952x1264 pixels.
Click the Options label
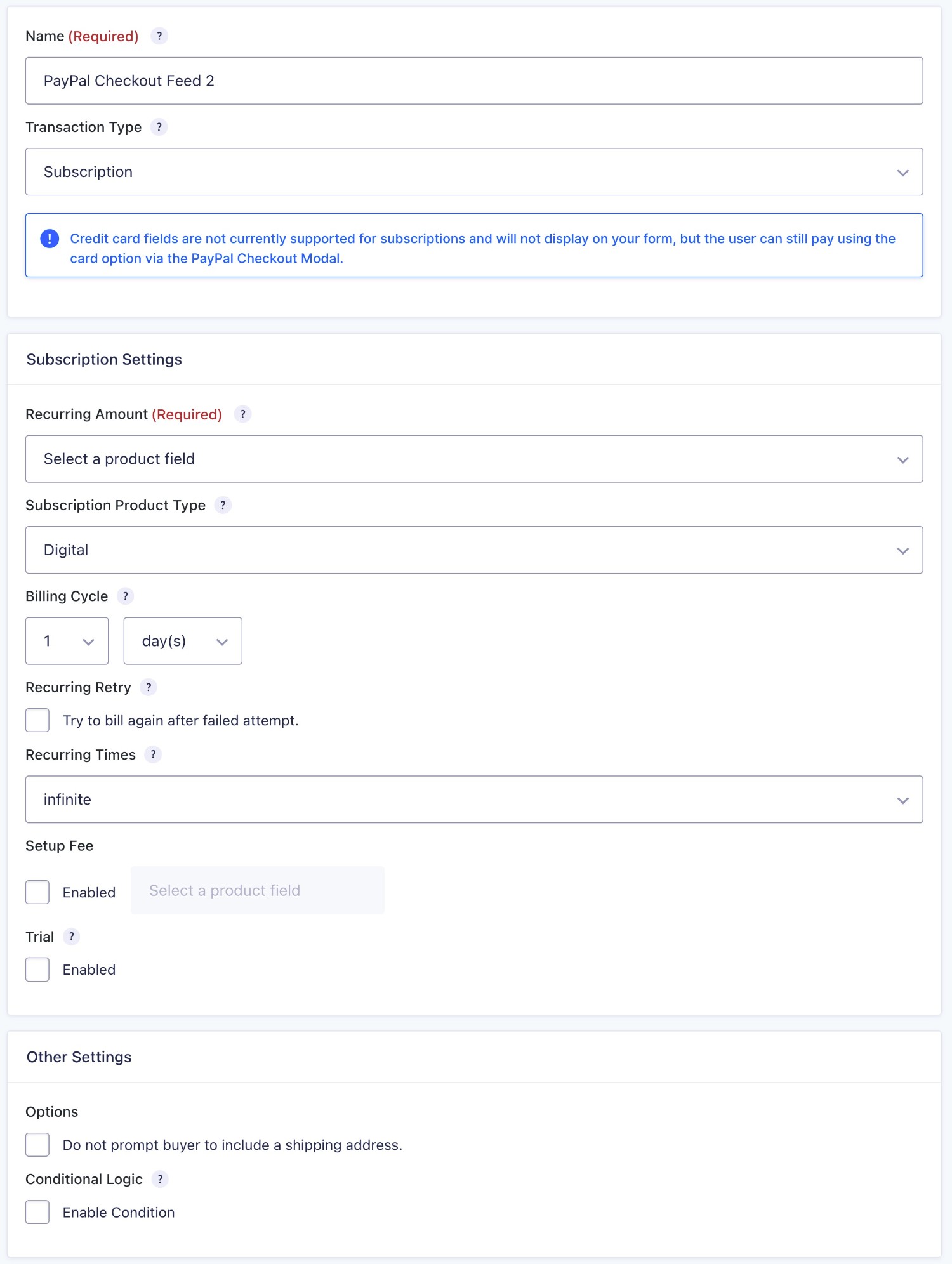51,1112
